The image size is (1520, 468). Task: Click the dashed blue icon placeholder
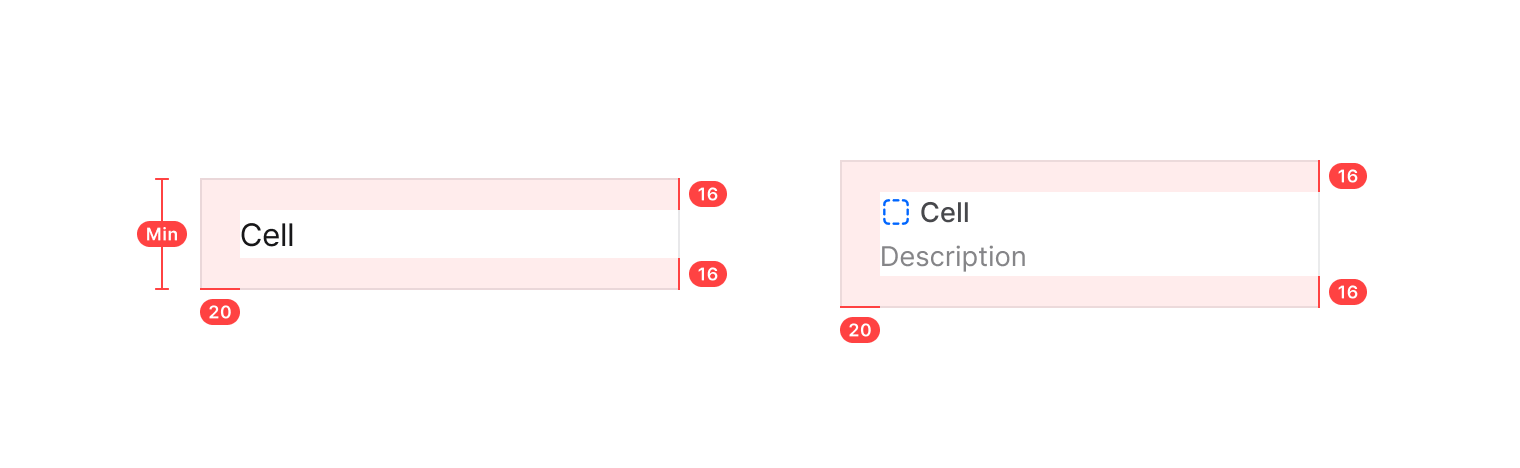[896, 212]
